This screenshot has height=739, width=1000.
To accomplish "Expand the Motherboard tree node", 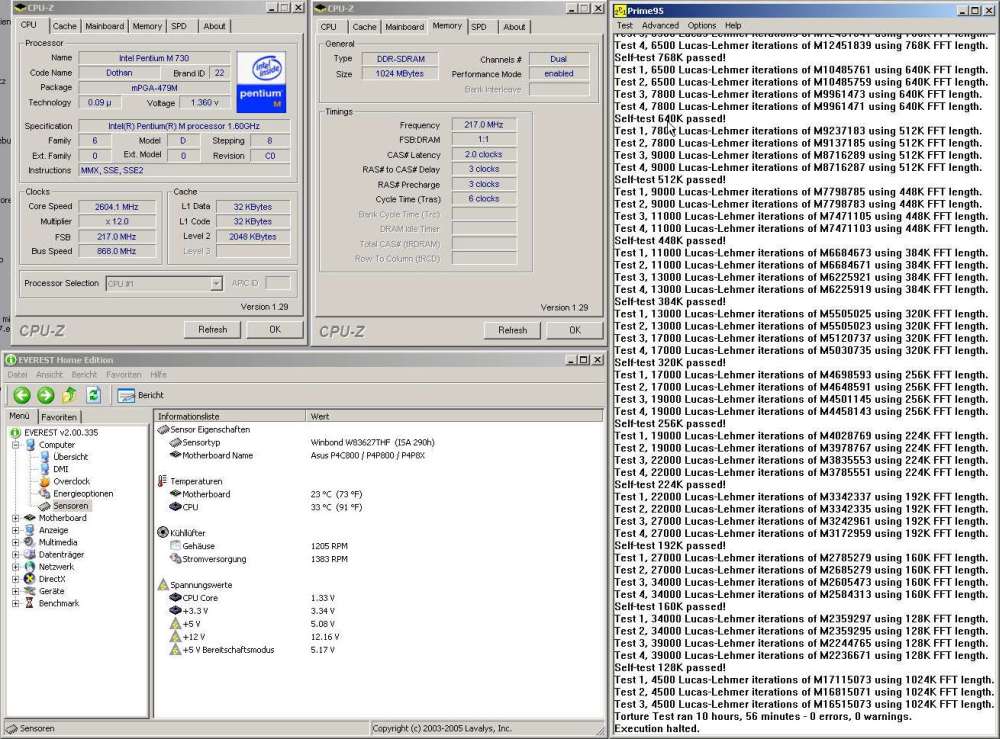I will tap(15, 518).
